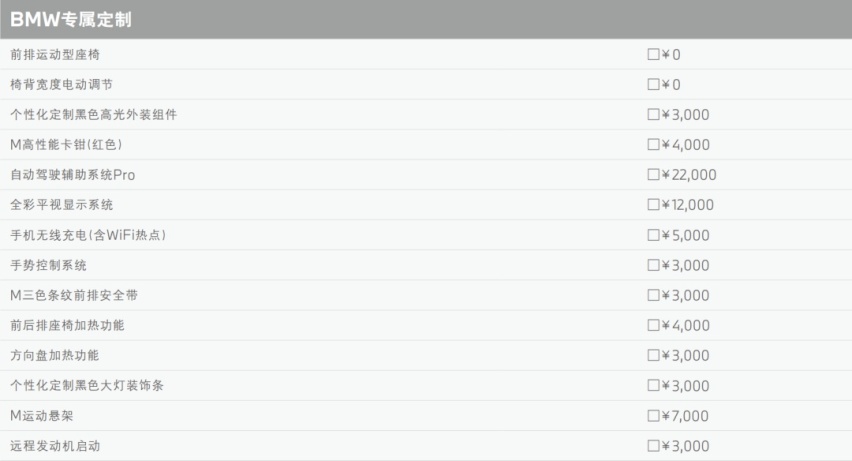Click the M运动悬架 option name
This screenshot has width=852, height=461.
(42, 416)
